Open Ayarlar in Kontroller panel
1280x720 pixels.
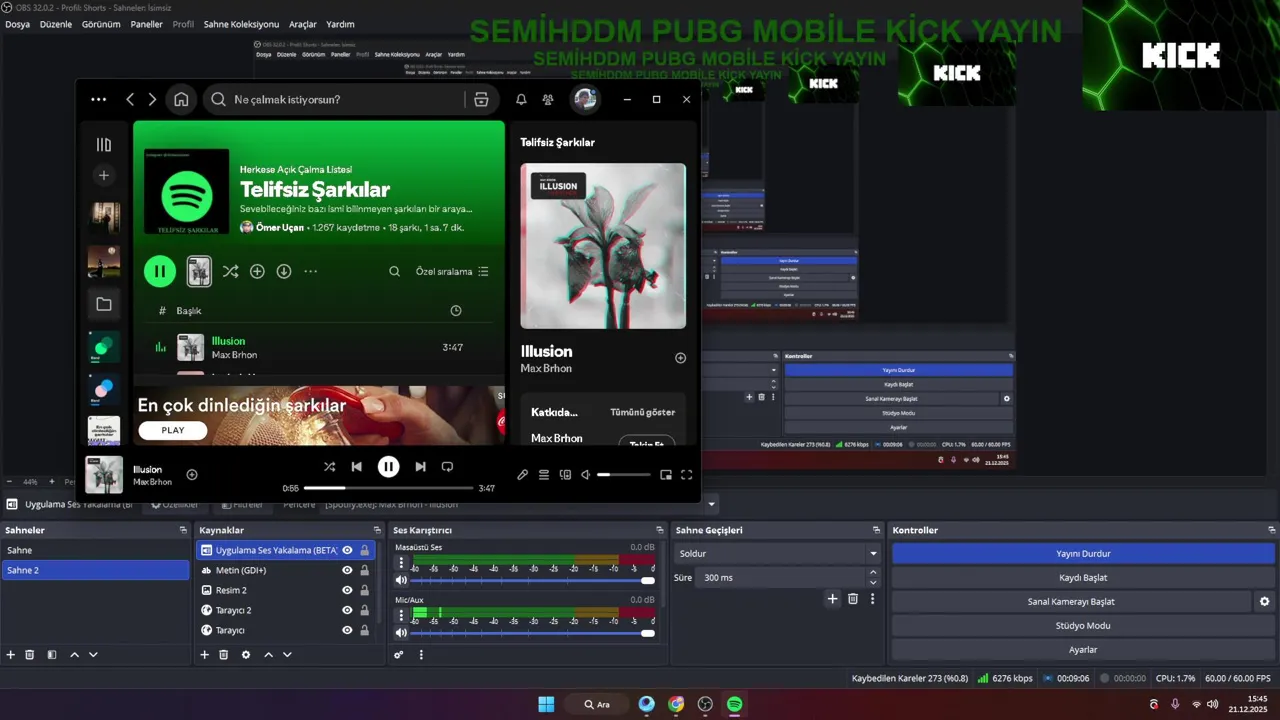click(1083, 650)
